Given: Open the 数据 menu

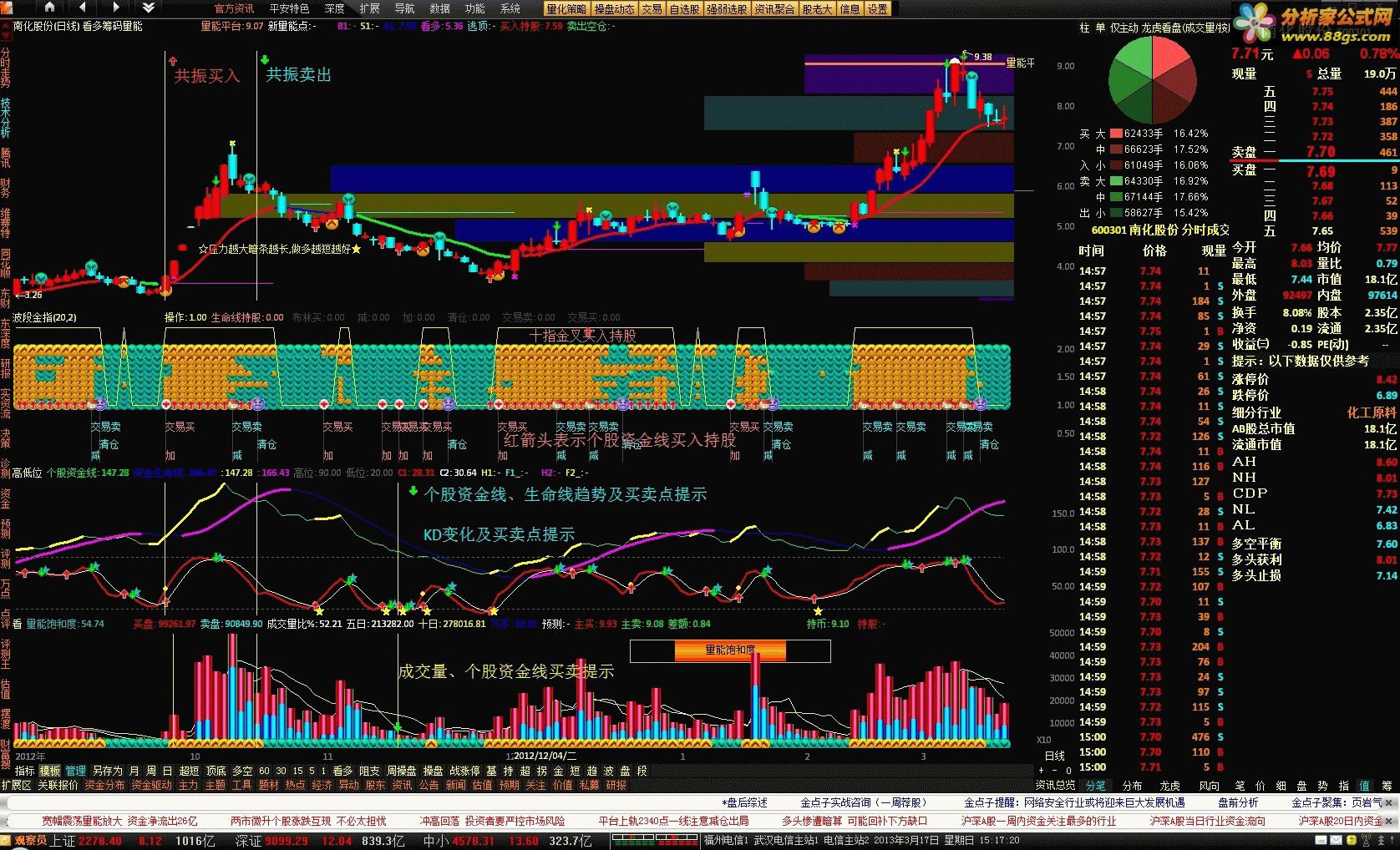Looking at the screenshot, I should (439, 8).
